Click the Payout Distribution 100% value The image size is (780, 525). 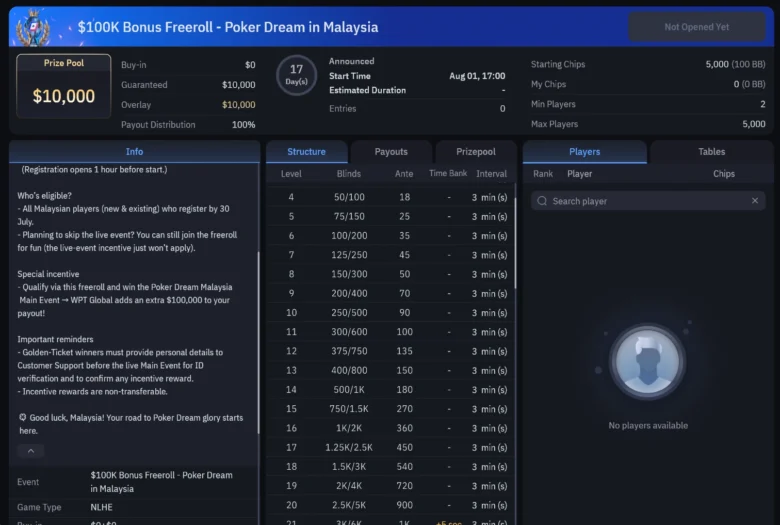tap(244, 124)
